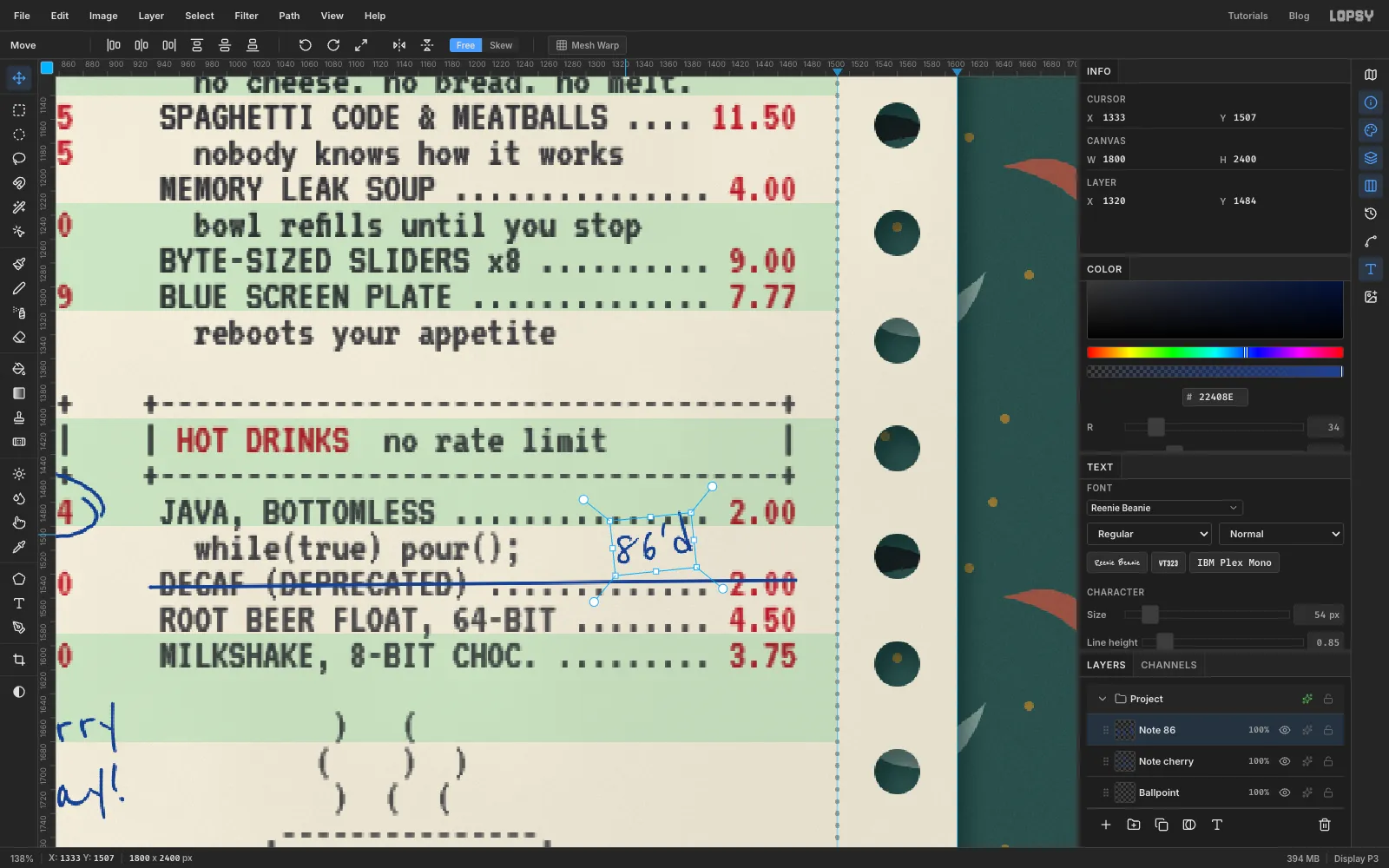Viewport: 1389px width, 868px height.
Task: Open the Blog link
Action: [1299, 16]
